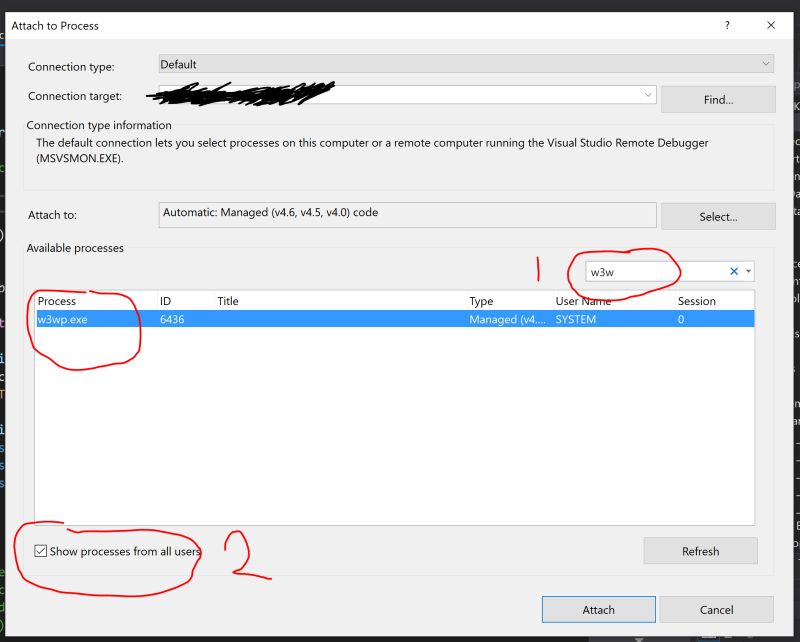The image size is (800, 642).
Task: Close the Attach to Process dialog
Action: click(770, 25)
